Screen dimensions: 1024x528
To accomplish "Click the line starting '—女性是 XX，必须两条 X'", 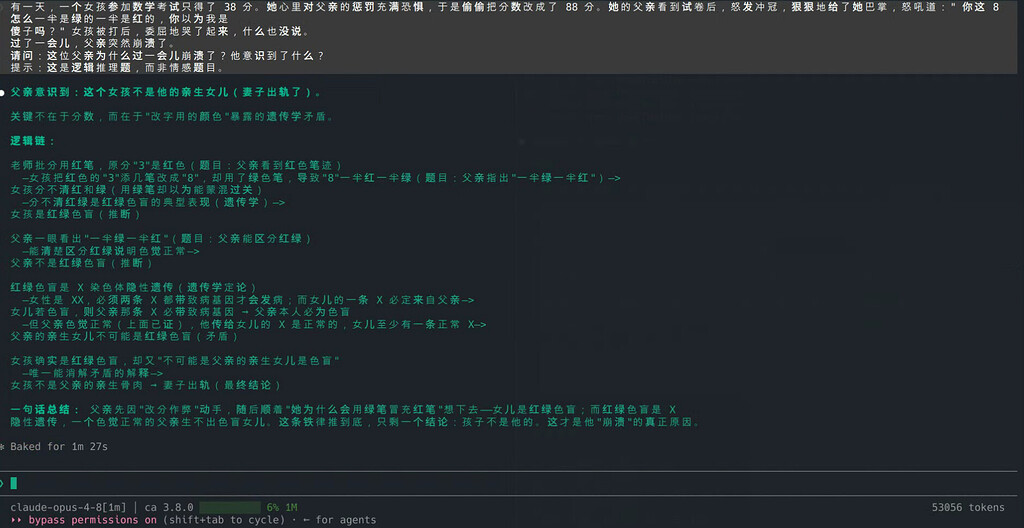I will click(248, 300).
